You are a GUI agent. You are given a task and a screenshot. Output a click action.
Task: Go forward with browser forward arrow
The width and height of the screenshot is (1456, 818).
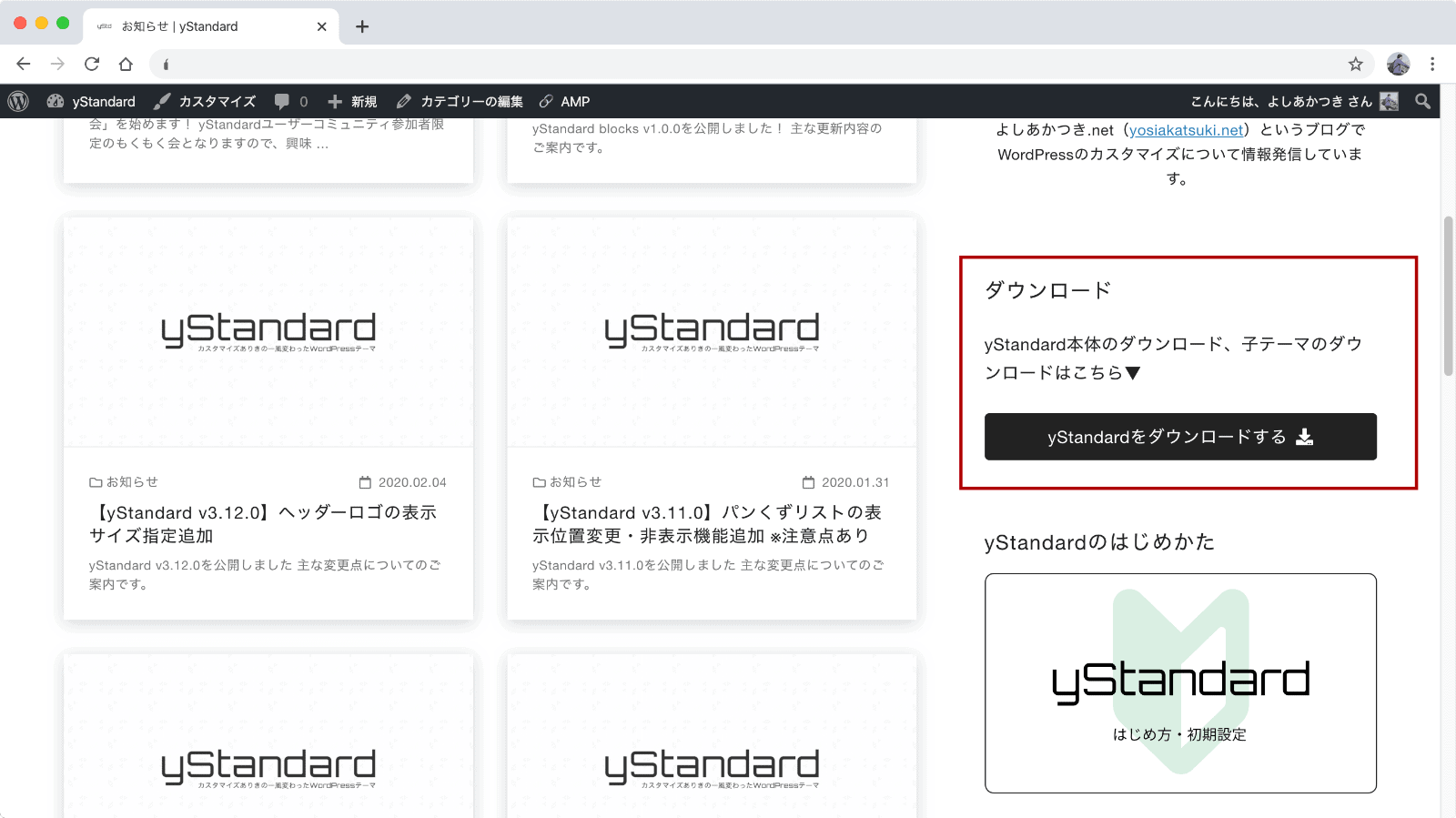(x=57, y=64)
